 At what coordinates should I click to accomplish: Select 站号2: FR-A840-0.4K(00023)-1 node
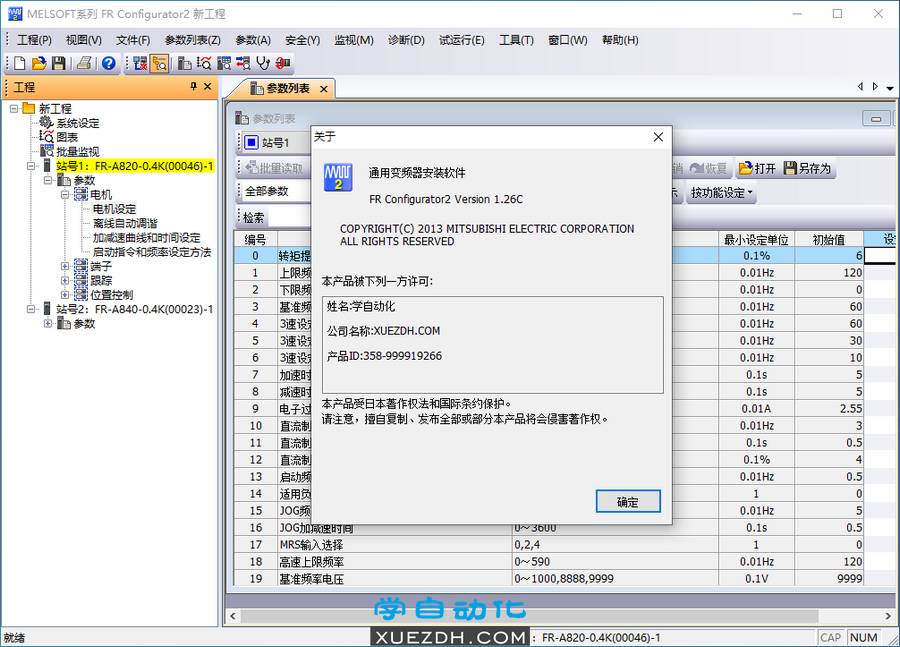tap(134, 309)
